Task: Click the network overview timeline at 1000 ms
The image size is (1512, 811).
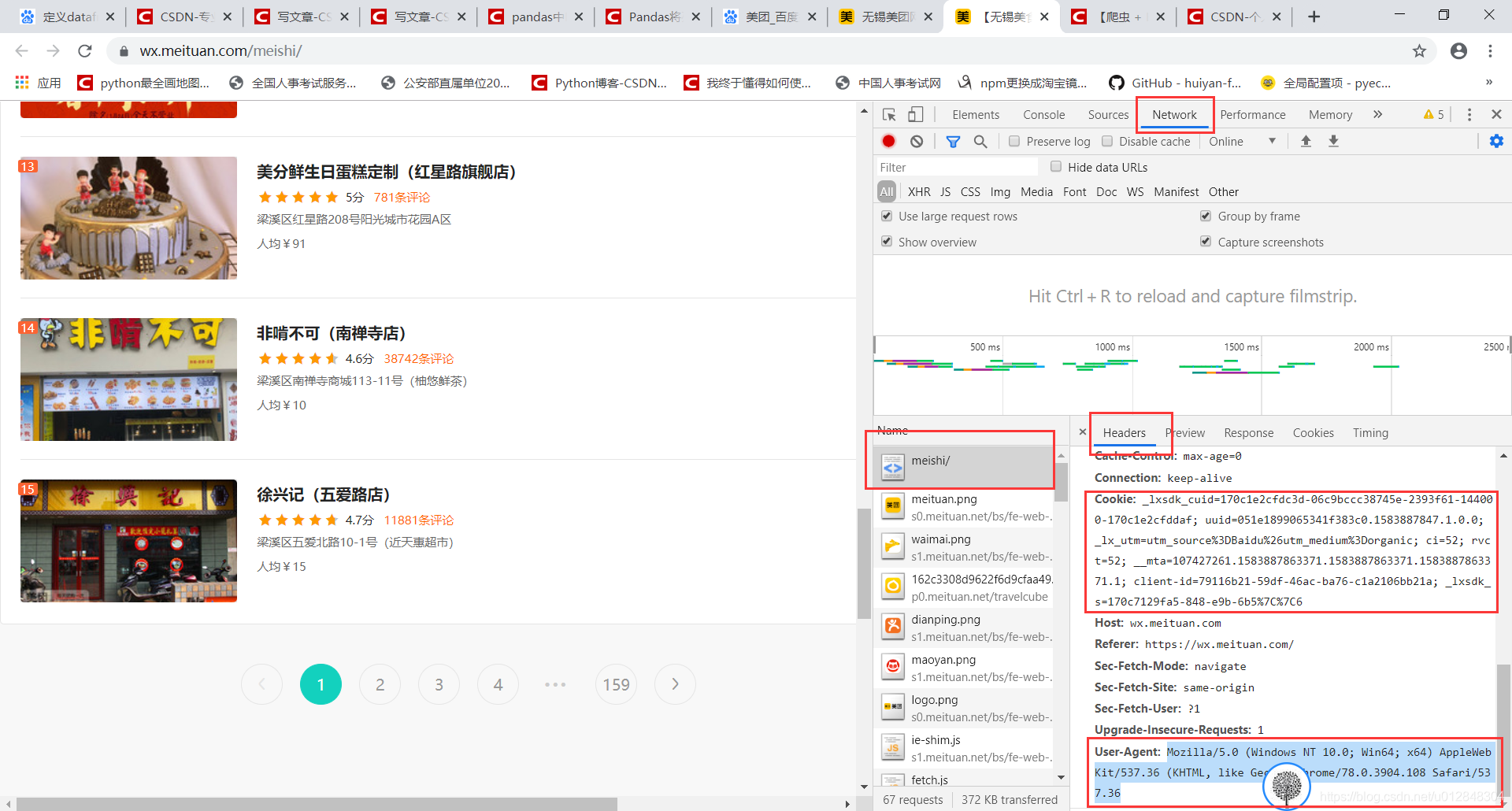Action: 1112,346
